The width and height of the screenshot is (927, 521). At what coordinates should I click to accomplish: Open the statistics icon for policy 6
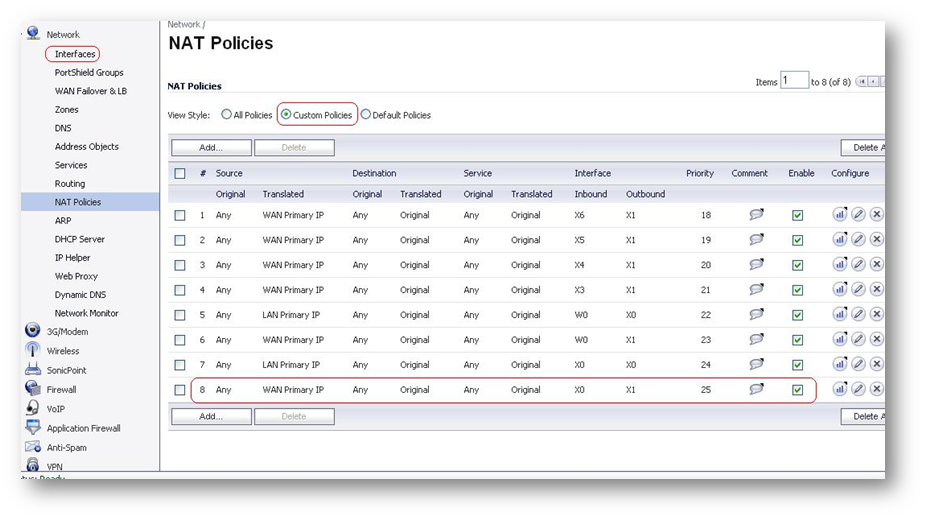click(x=839, y=339)
